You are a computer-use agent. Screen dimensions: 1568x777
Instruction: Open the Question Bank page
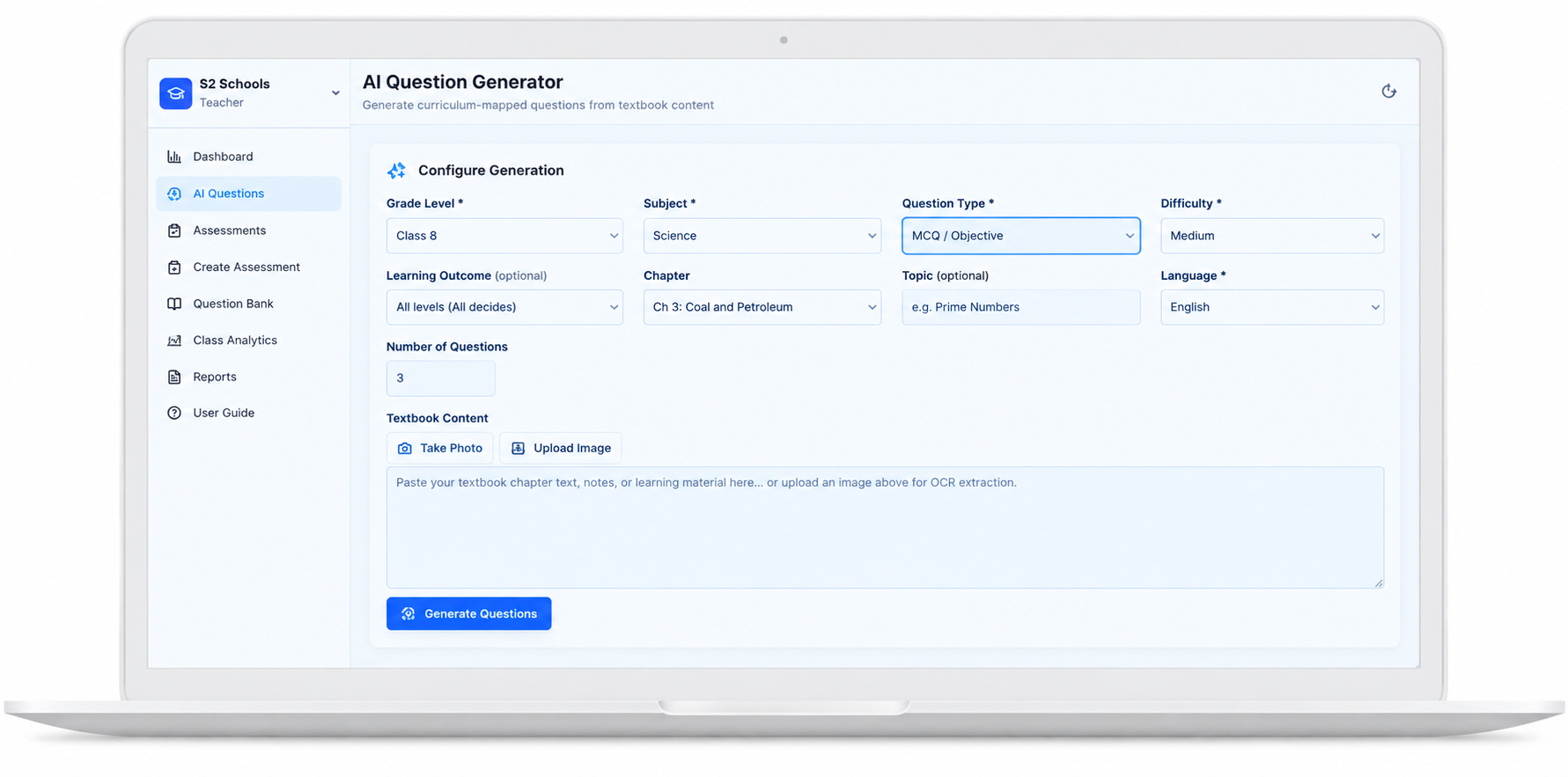coord(248,304)
